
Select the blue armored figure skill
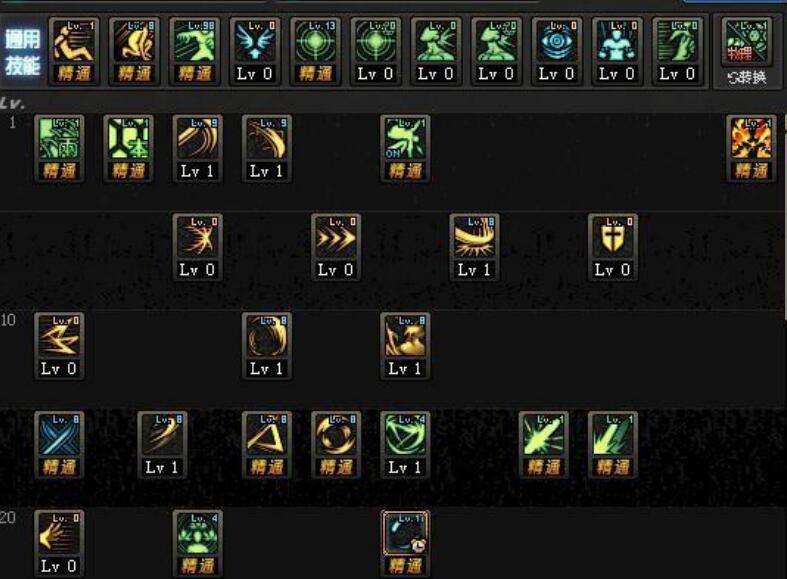click(x=616, y=51)
